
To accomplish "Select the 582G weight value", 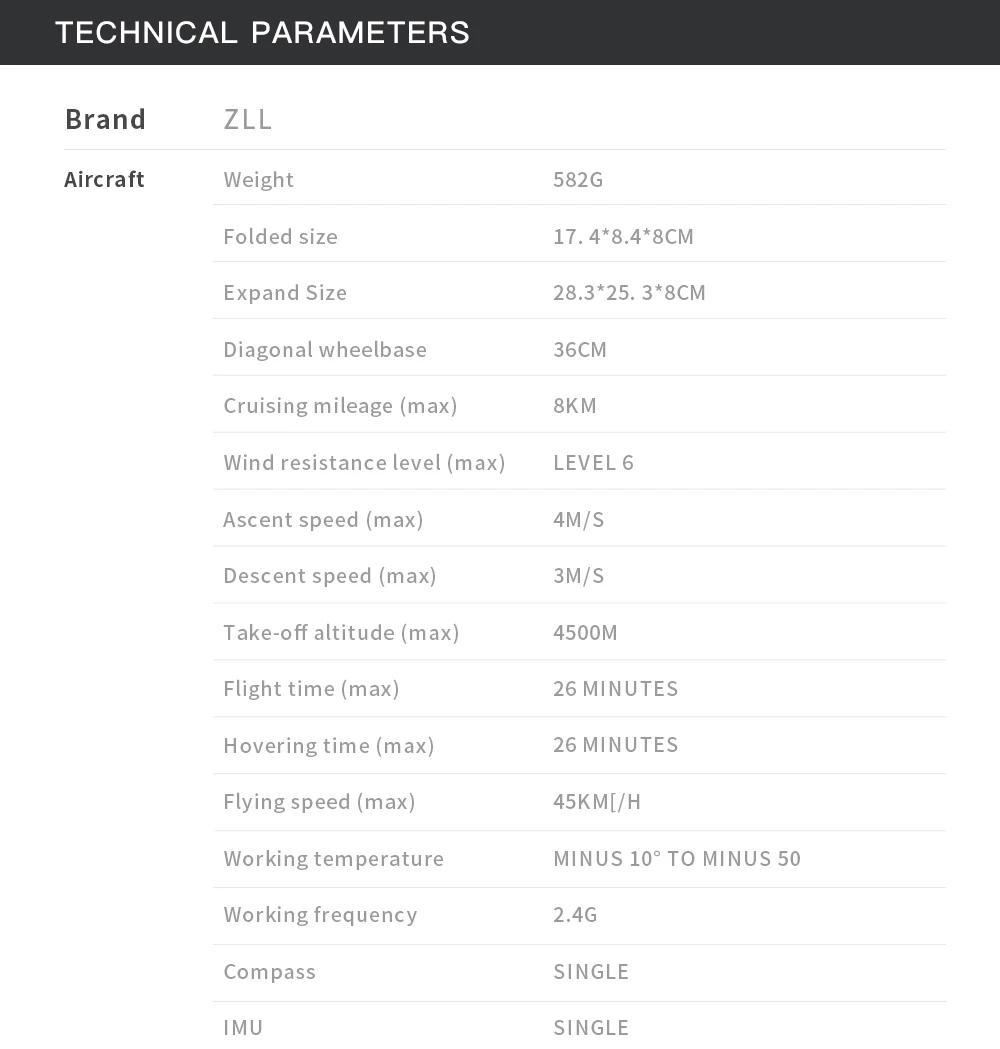I will 578,180.
